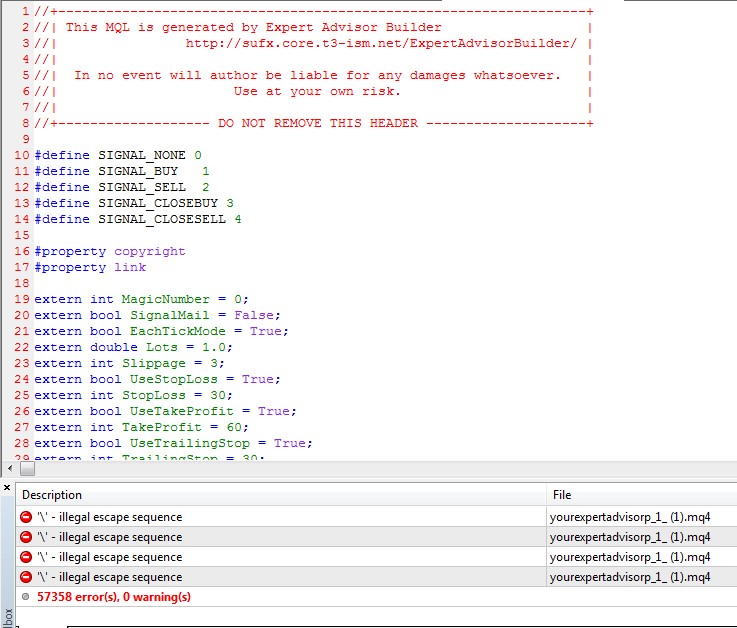737x628 pixels.
Task: Sort errors by the Description column header
Action: click(x=52, y=495)
